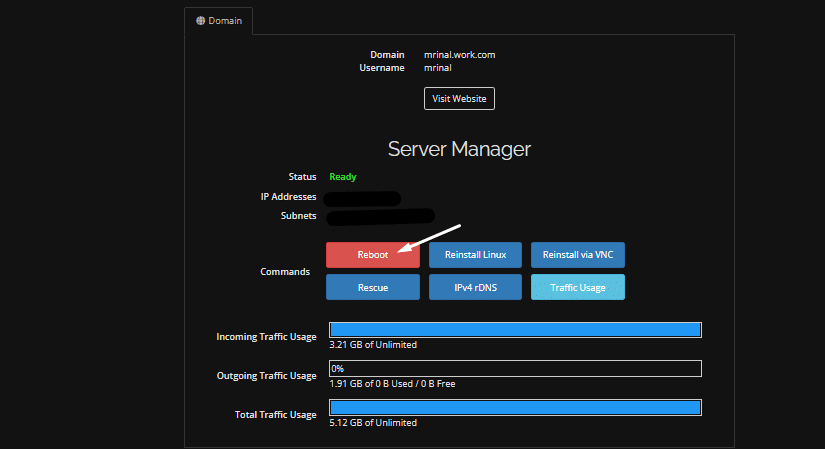Click the Outgoing Traffic Usage bar showing 0%

pos(515,369)
